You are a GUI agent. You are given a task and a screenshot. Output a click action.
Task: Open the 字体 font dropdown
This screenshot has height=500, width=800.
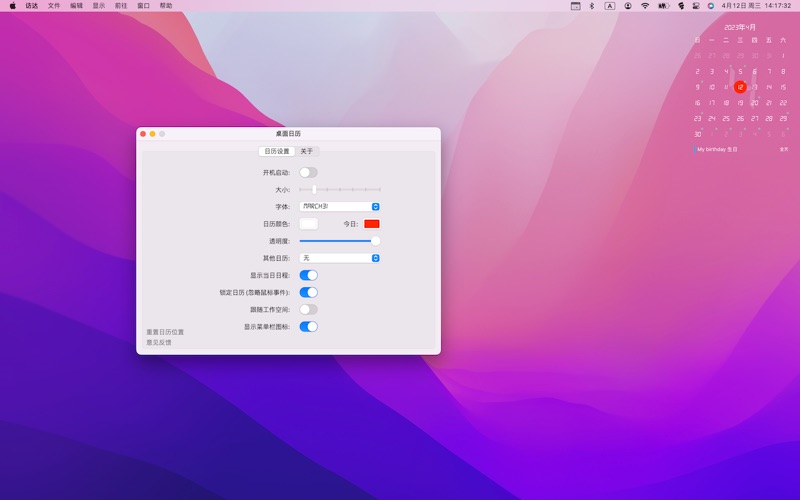340,206
